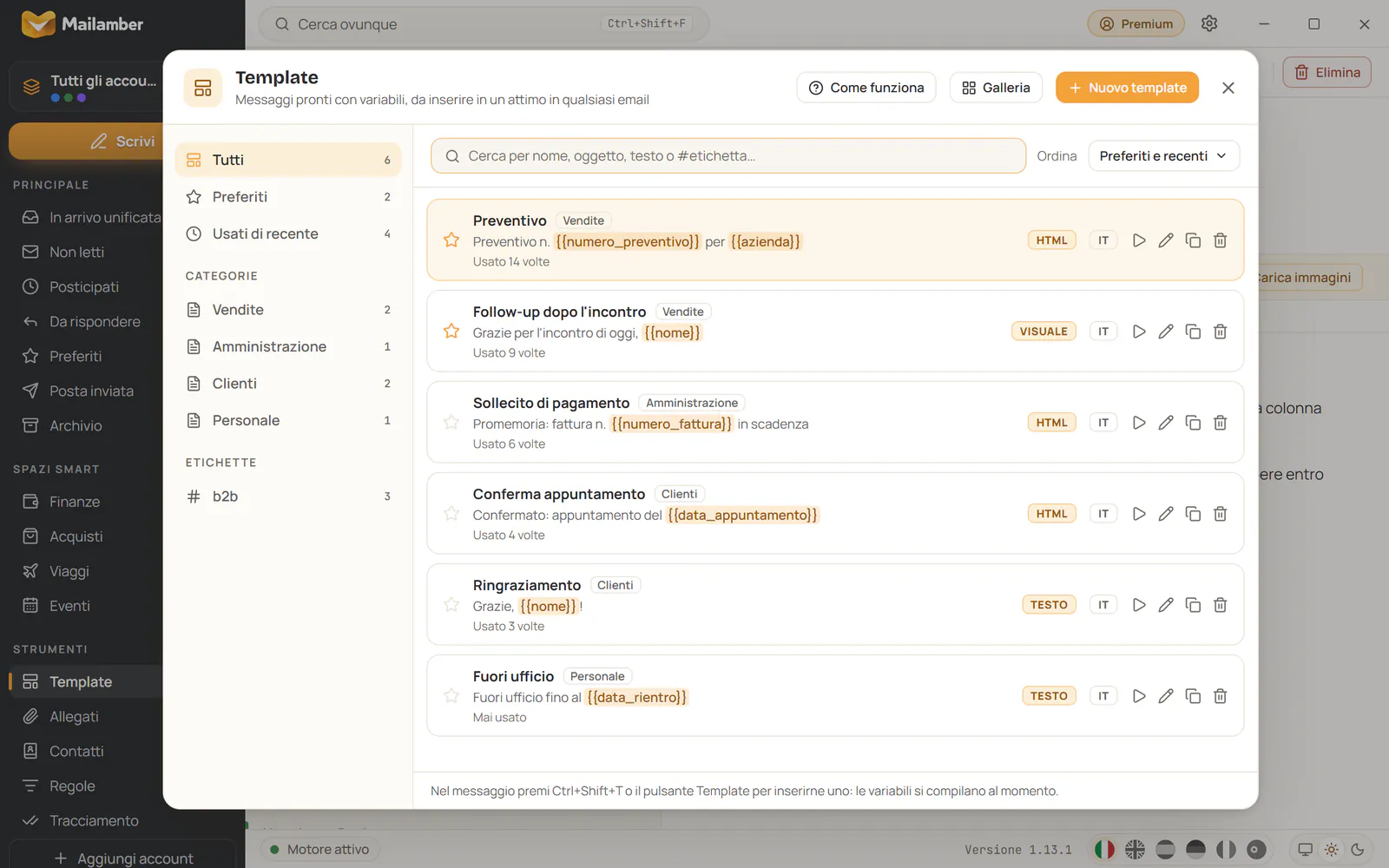This screenshot has height=868, width=1389.
Task: Create a Nuovo template
Action: click(x=1127, y=88)
